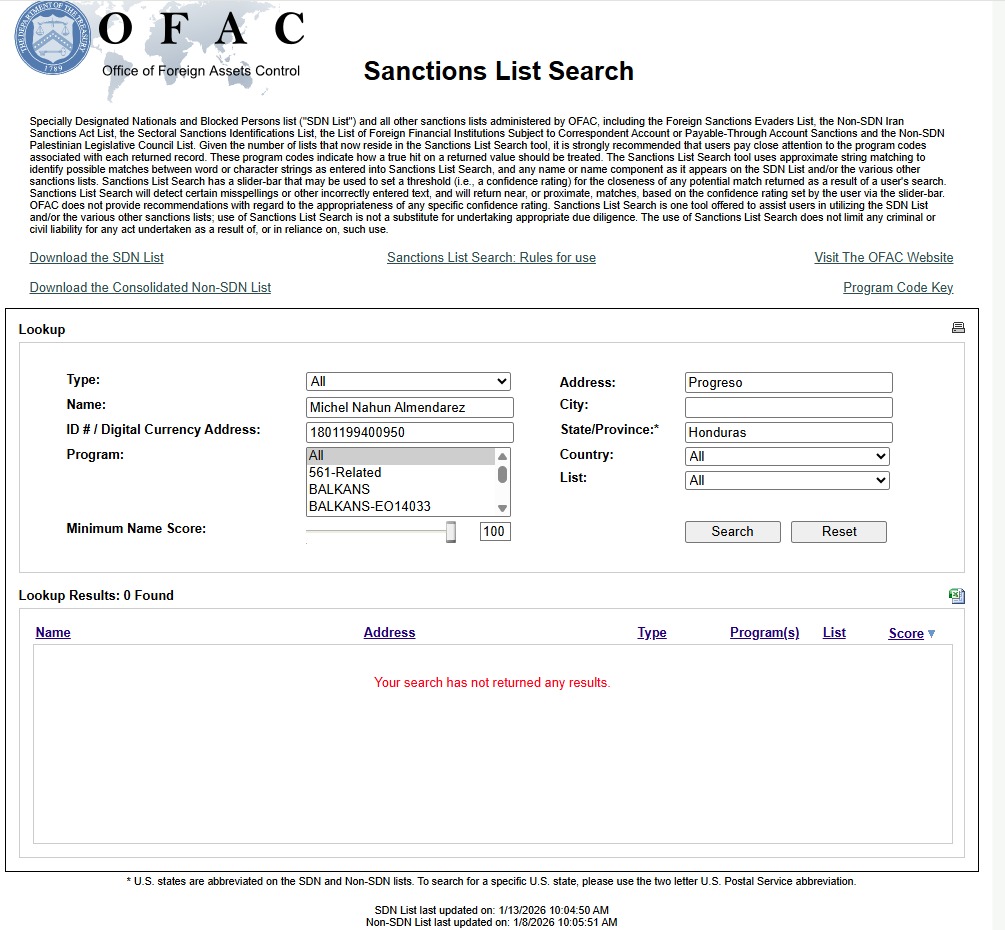Focus the ID # / Digital Currency Address field

410,433
